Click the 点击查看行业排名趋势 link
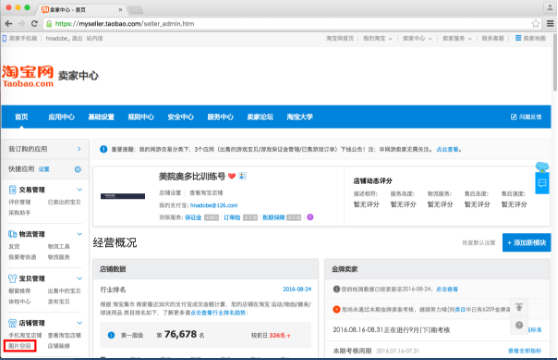558x360 pixels. point(219,312)
